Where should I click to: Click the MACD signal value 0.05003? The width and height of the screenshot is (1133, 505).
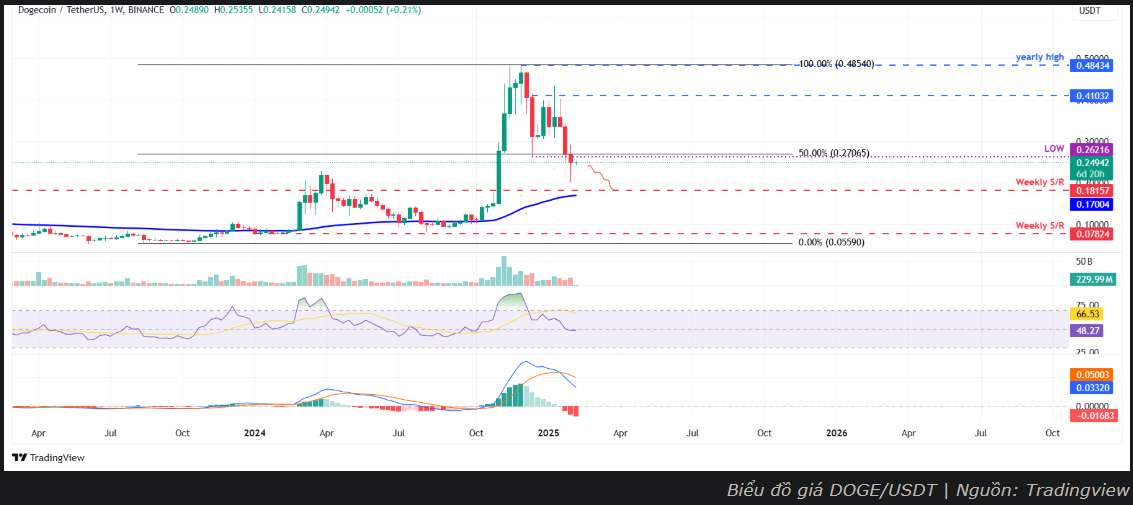point(1092,374)
